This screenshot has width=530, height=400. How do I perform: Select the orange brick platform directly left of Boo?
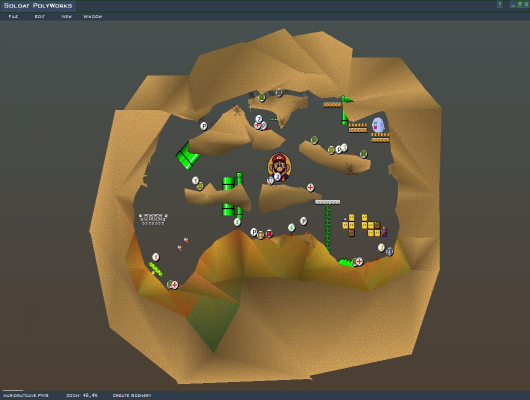(x=358, y=127)
